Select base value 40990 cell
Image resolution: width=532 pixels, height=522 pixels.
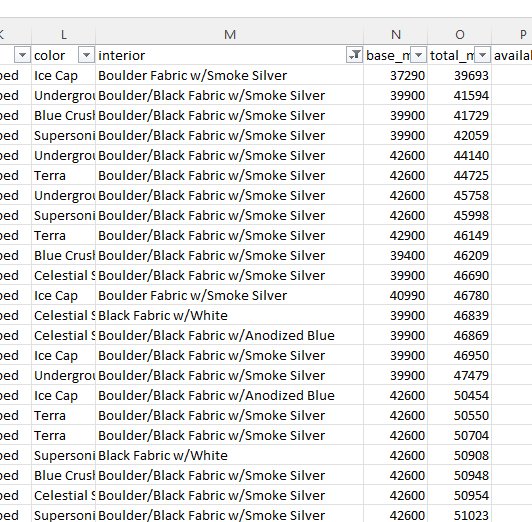click(396, 295)
